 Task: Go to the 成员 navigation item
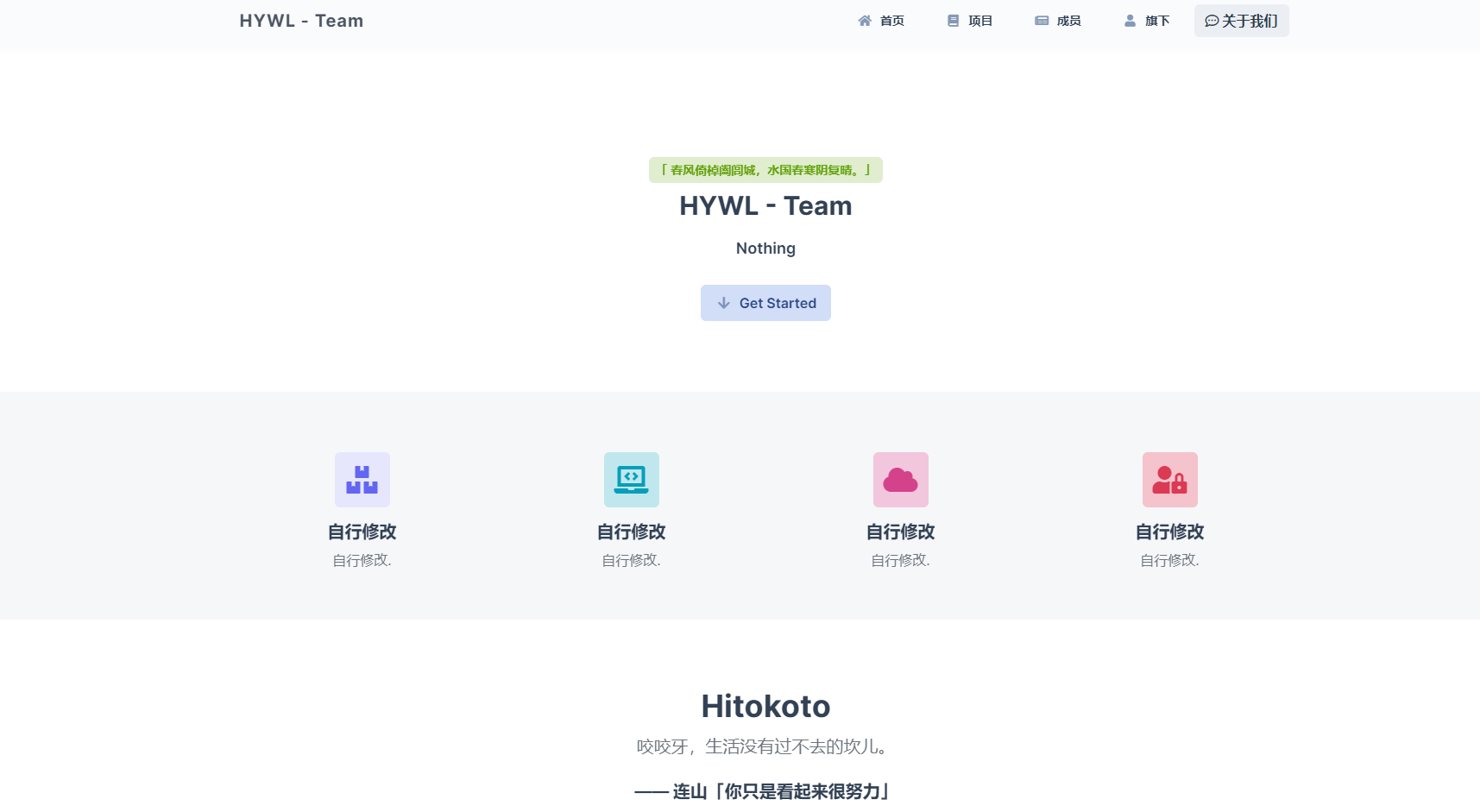pyautogui.click(x=1068, y=21)
